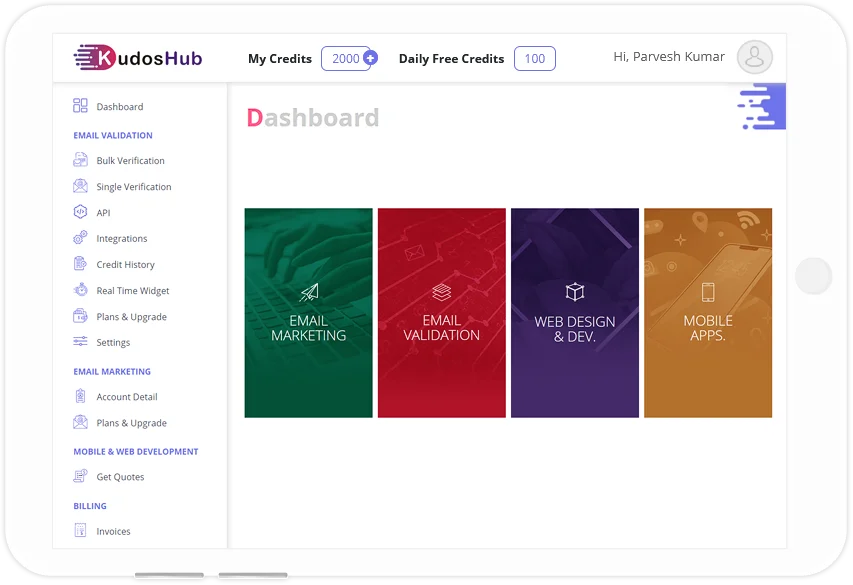Open the user profile avatar

[755, 57]
